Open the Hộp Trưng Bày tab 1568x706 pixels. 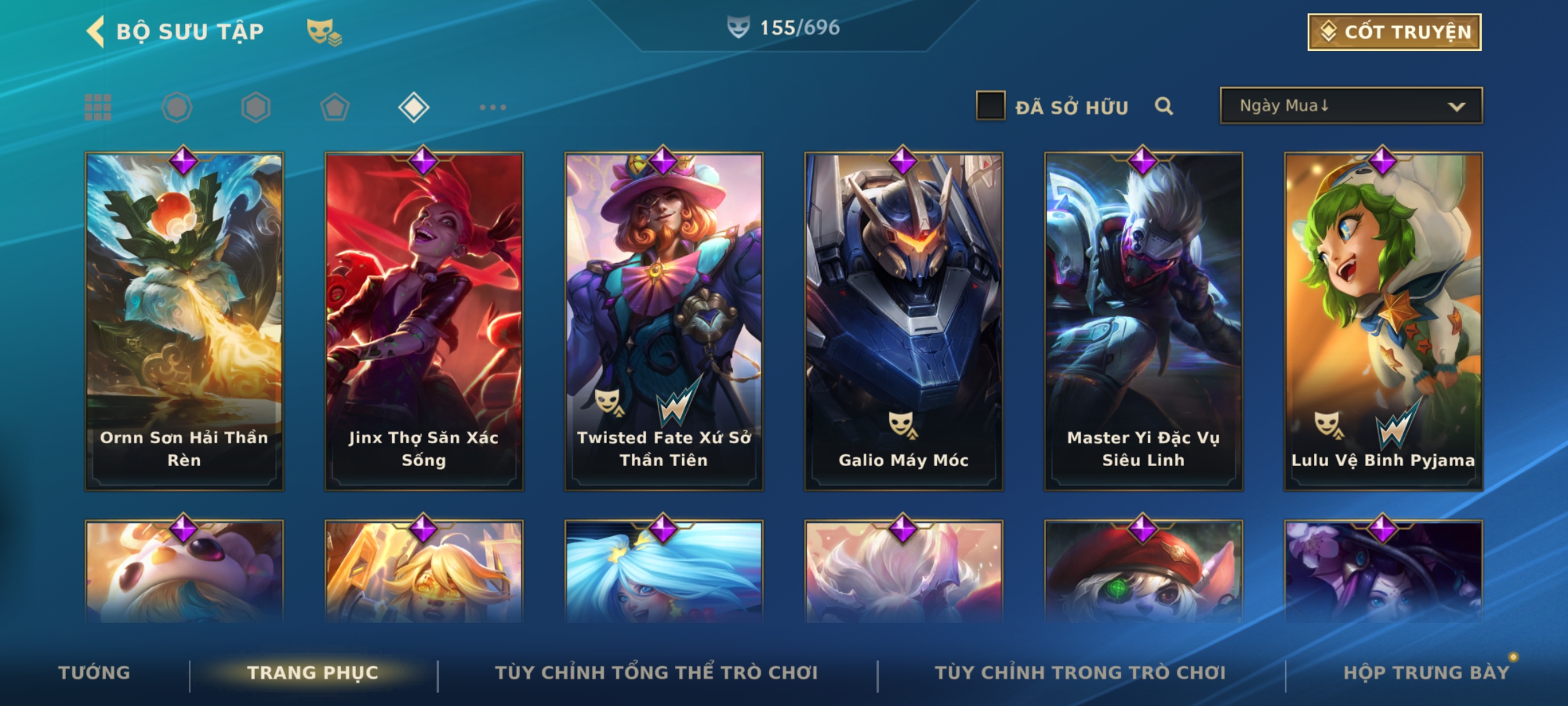click(x=1426, y=673)
